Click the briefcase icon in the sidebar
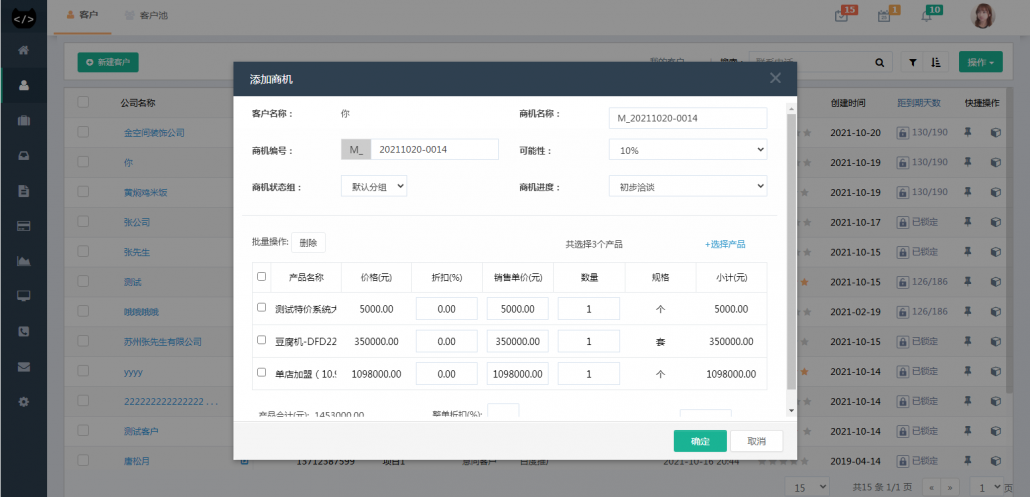Screen dimensions: 1030x497 23,121
